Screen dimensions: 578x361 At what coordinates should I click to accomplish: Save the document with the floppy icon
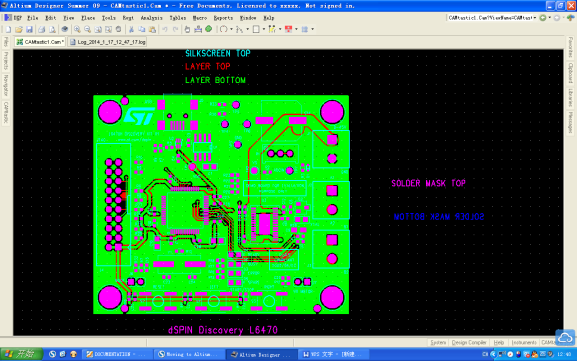click(x=29, y=29)
